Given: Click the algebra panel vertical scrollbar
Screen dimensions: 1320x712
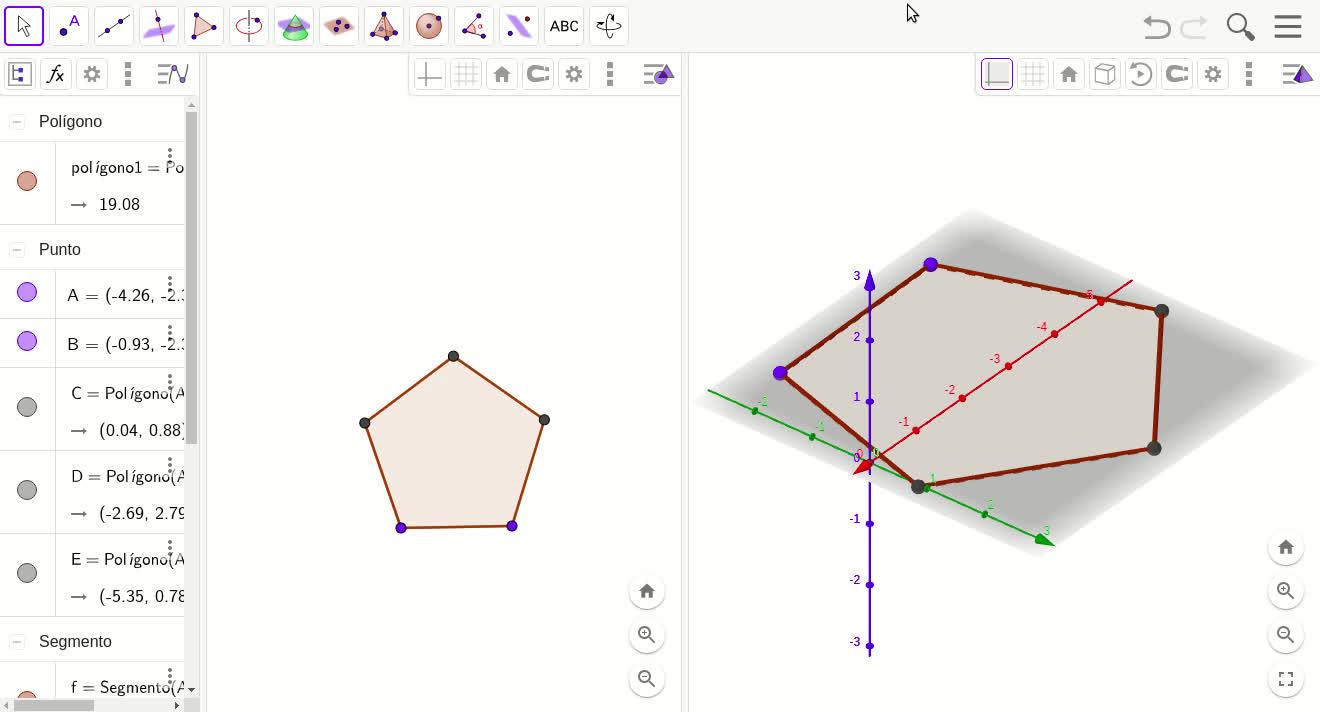Looking at the screenshot, I should point(191,277).
